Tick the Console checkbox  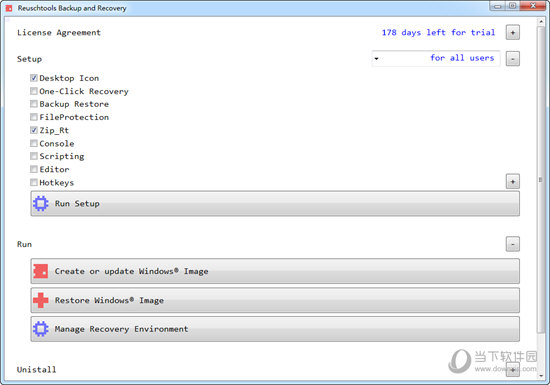(x=34, y=143)
